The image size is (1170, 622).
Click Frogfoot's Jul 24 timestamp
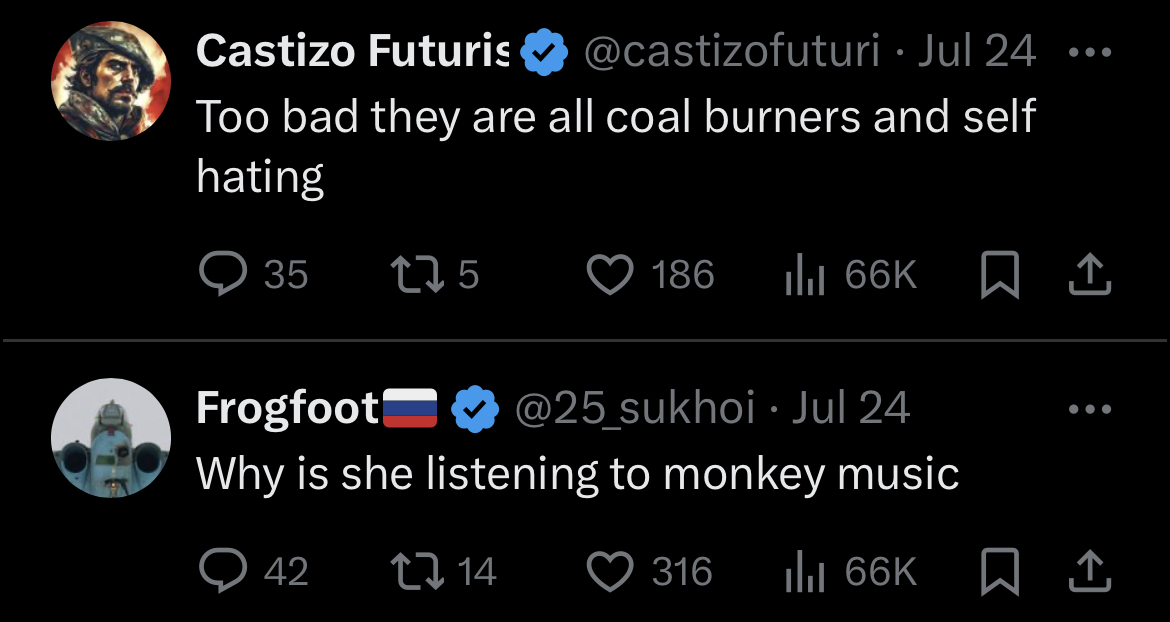[851, 408]
